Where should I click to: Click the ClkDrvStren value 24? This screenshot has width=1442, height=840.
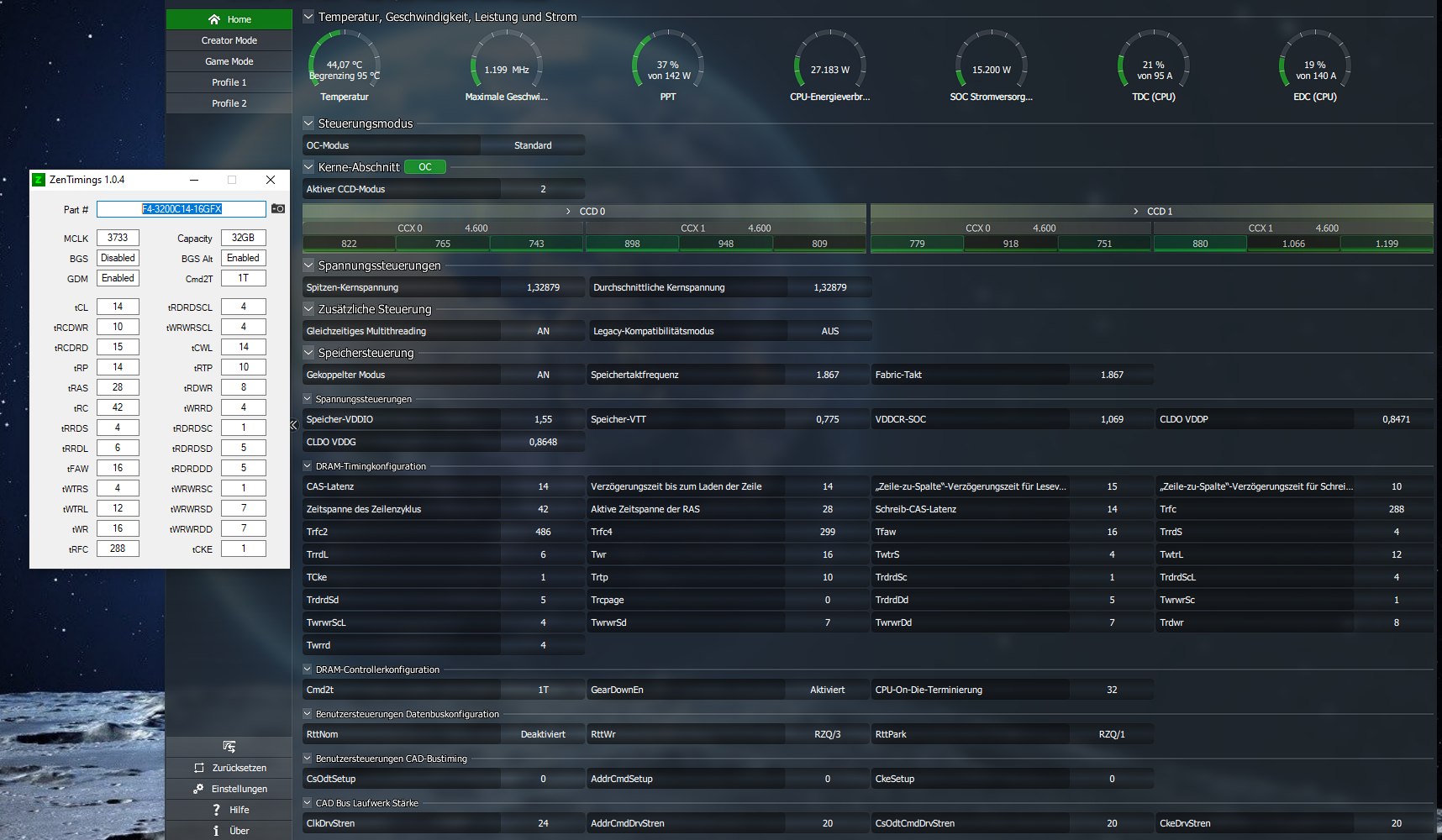(543, 823)
